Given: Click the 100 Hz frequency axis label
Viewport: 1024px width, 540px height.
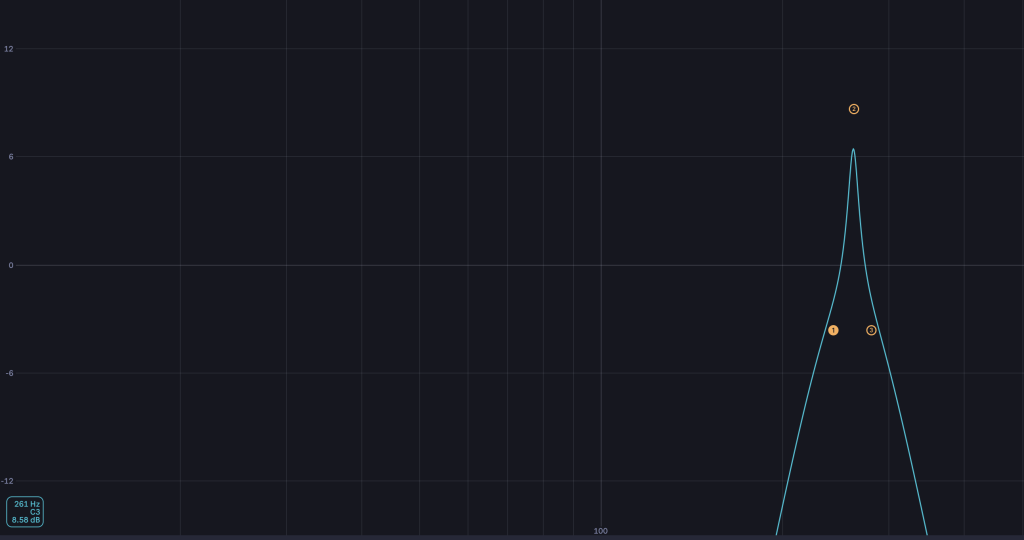Looking at the screenshot, I should click(600, 531).
